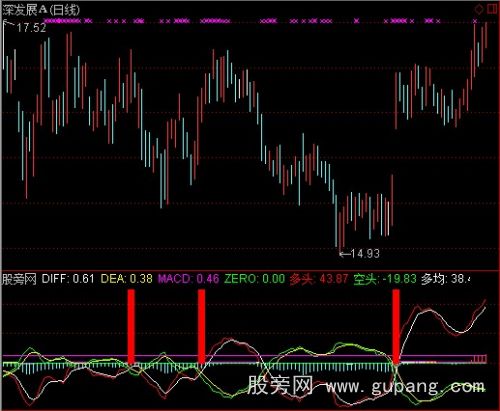Click the second red signal bar in indicator
Image resolution: width=500 pixels, height=411 pixels.
[x=201, y=327]
